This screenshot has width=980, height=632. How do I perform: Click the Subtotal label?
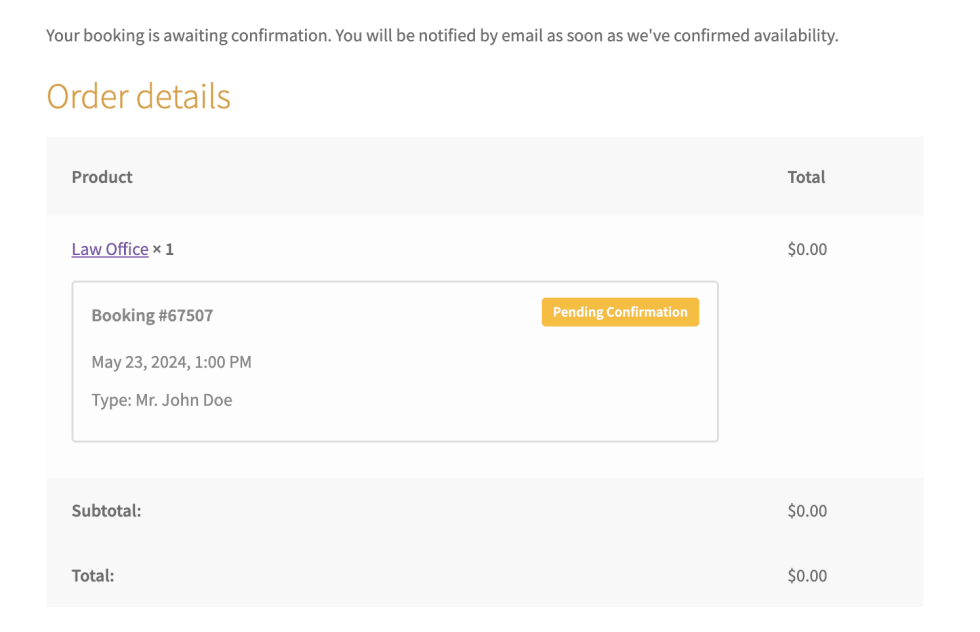point(106,510)
